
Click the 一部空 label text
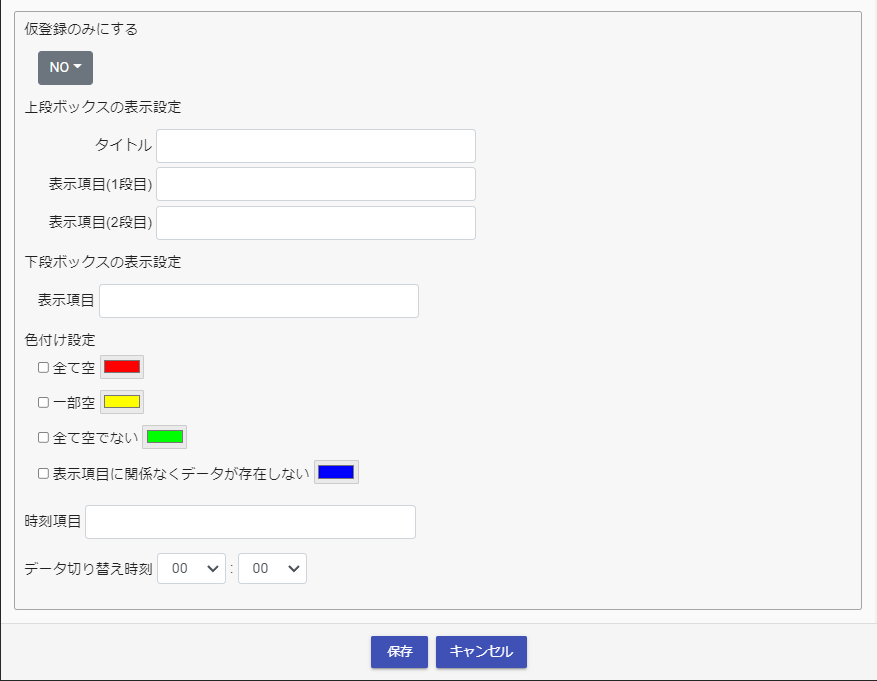pos(74,402)
